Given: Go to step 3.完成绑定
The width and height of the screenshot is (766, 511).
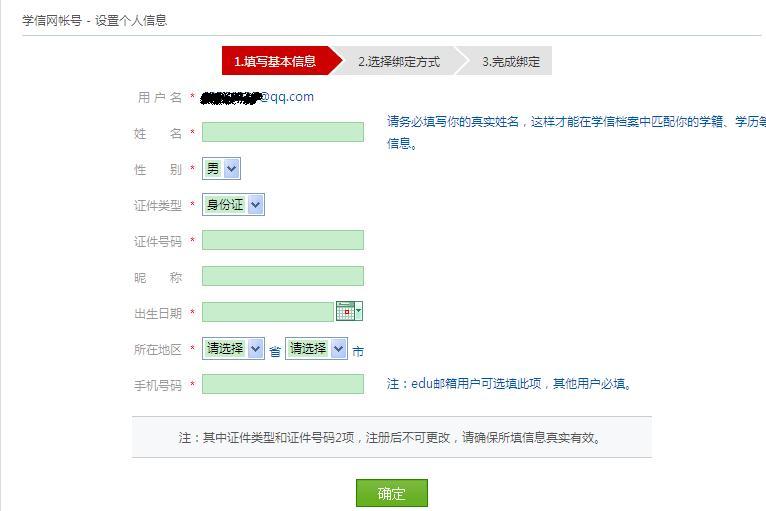Looking at the screenshot, I should (510, 61).
